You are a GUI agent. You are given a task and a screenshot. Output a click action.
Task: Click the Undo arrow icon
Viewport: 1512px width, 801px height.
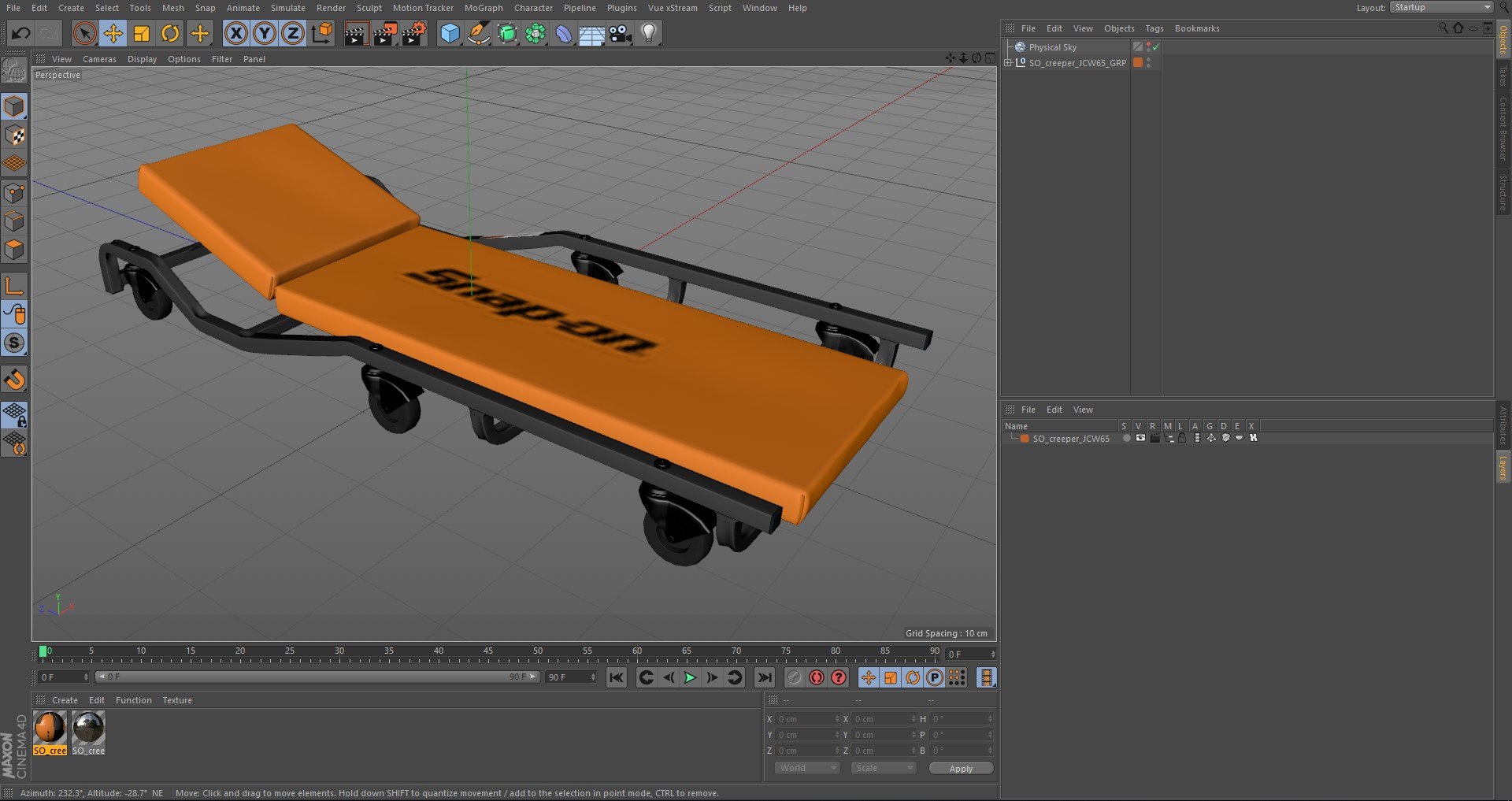coord(21,33)
